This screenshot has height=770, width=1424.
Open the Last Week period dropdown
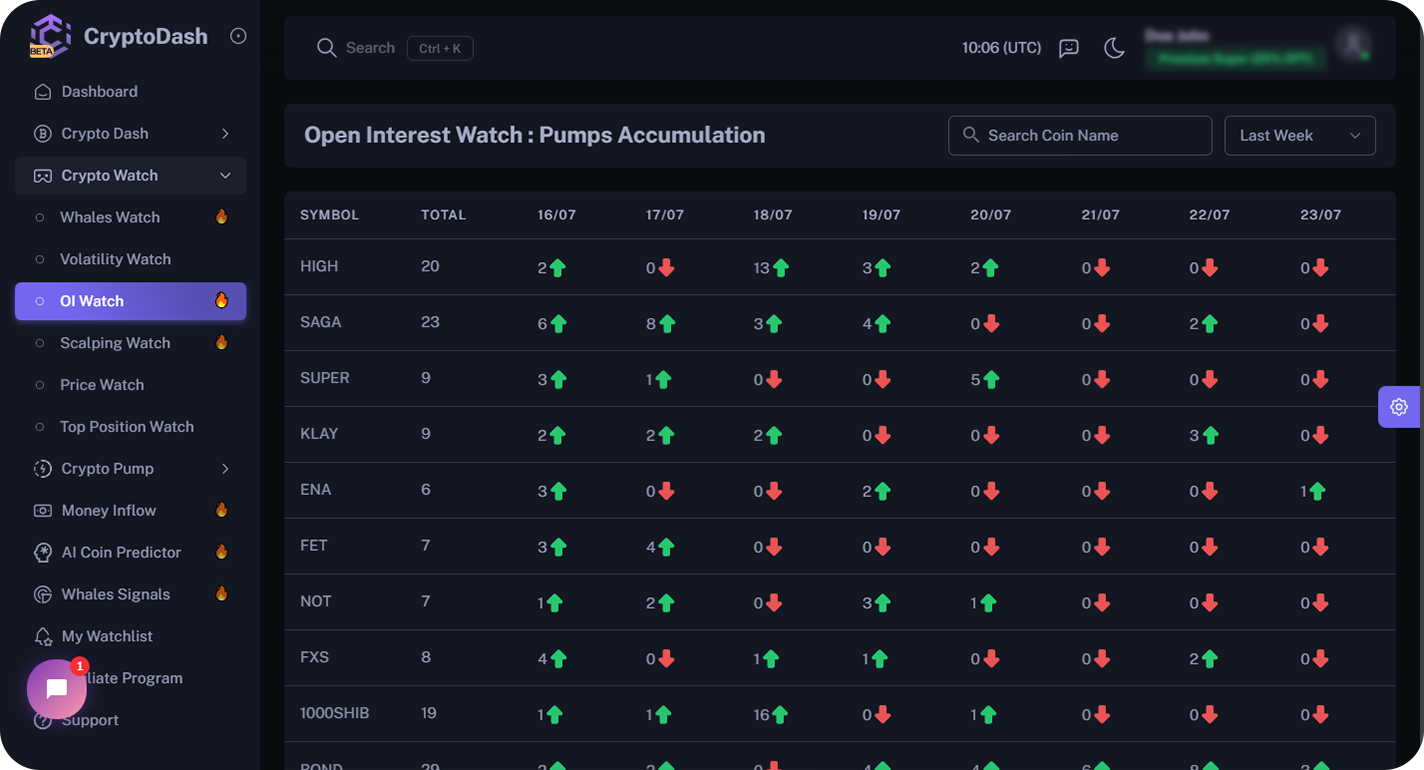[x=1300, y=136]
